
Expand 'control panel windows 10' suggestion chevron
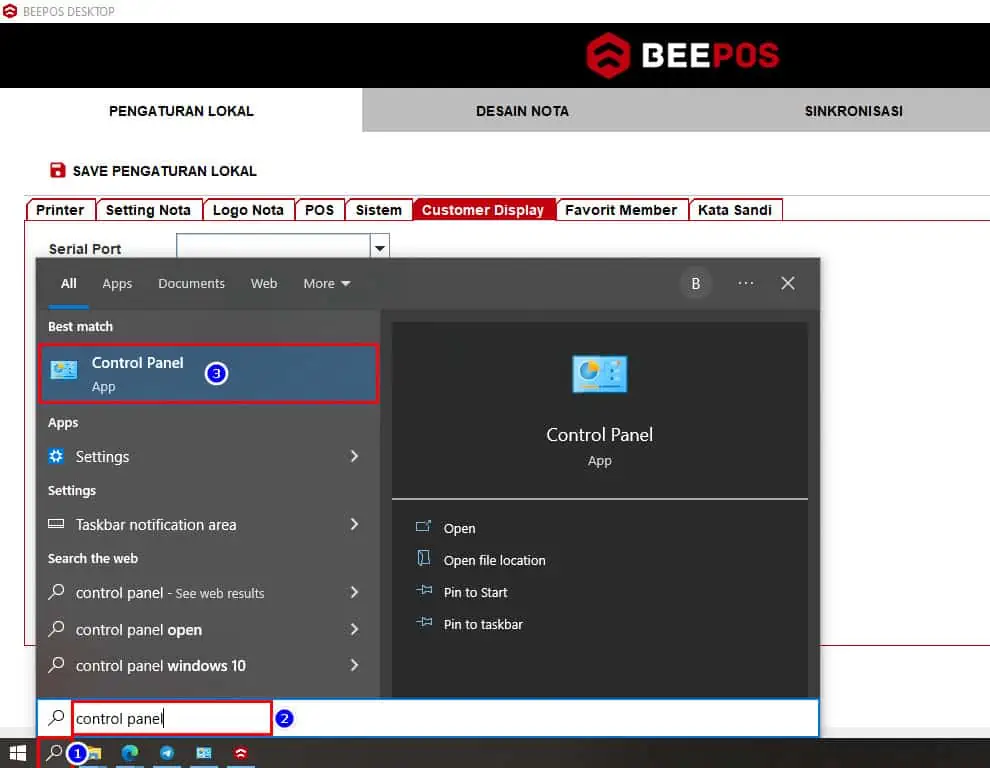tap(354, 665)
